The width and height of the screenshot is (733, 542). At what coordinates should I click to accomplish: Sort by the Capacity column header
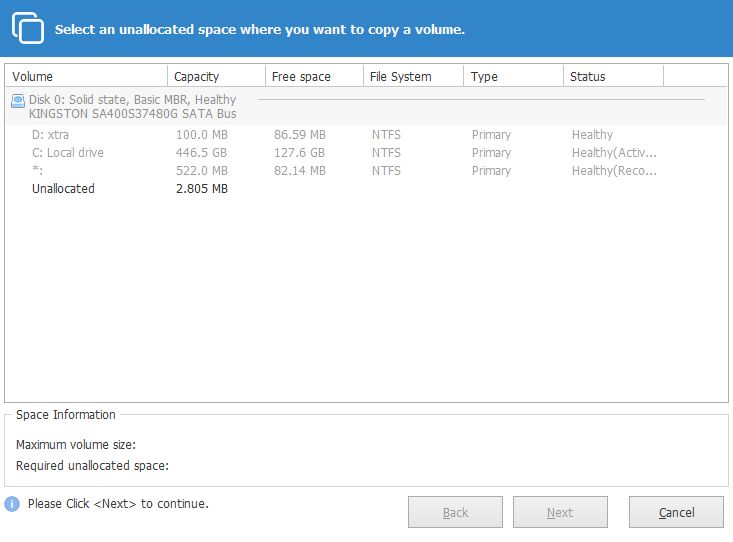(x=216, y=76)
